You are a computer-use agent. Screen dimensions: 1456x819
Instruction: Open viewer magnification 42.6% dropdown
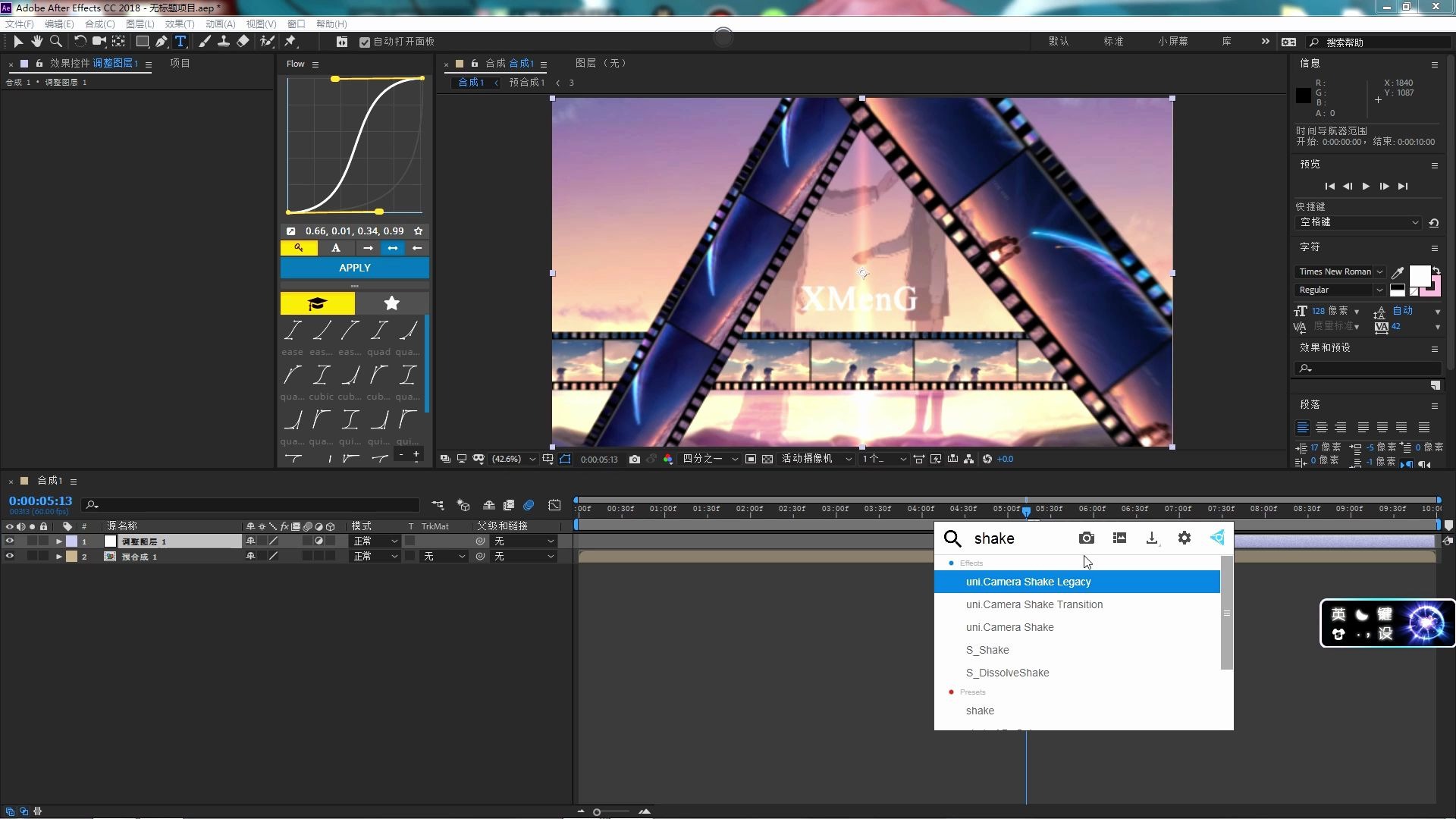(513, 460)
